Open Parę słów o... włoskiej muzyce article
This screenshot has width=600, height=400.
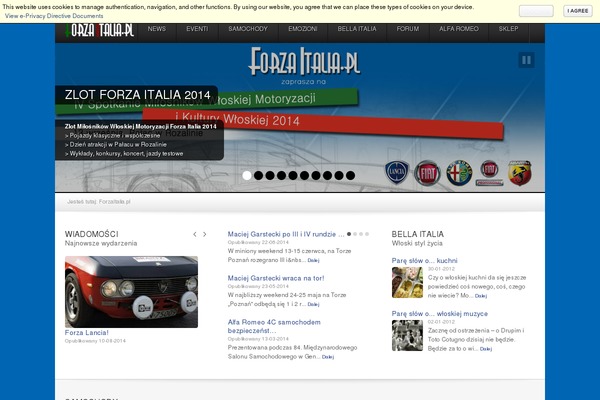(x=440, y=314)
